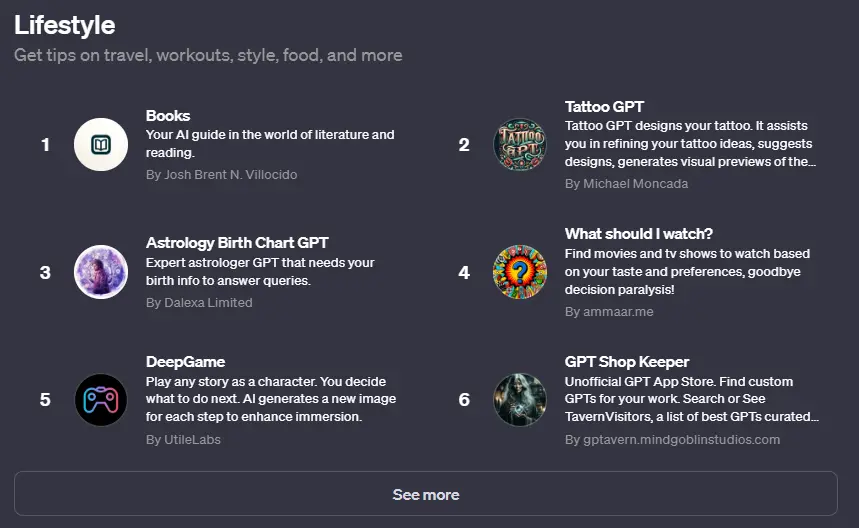Click the Tattoo GPT logo icon
Image resolution: width=859 pixels, height=528 pixels.
pos(520,145)
